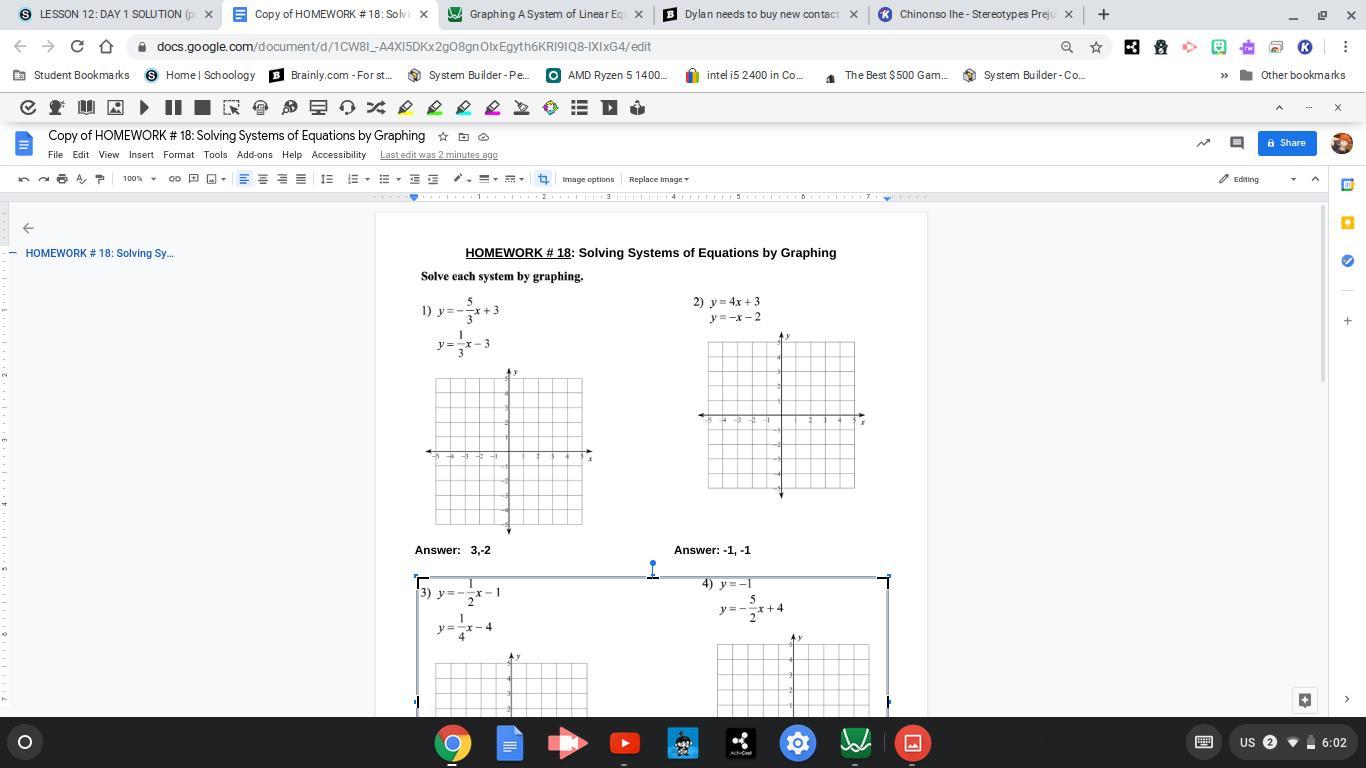This screenshot has width=1366, height=768.
Task: Switch to the 'Graphing A System of Linear' tab
Action: [546, 14]
